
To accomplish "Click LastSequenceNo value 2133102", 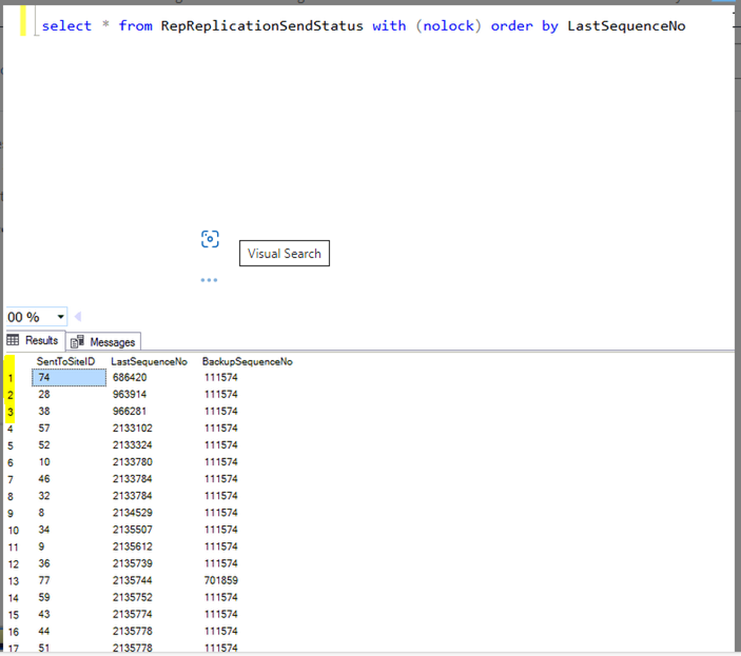I will coord(133,428).
